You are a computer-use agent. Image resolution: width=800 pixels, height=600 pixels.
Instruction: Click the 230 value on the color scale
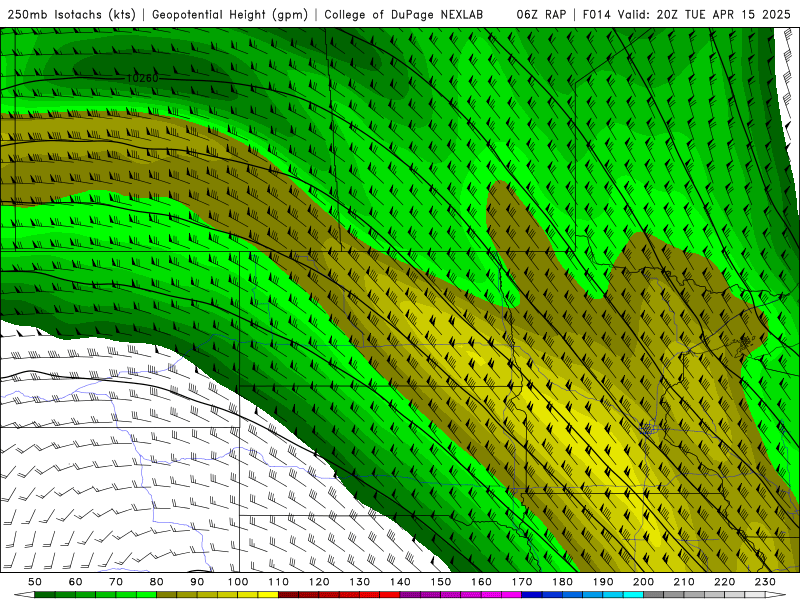[x=765, y=582]
